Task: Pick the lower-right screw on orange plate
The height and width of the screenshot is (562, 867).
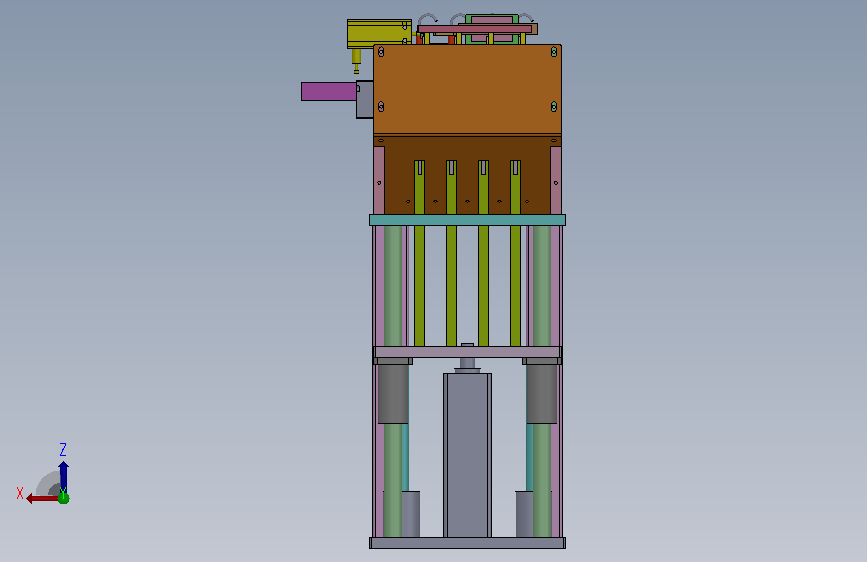Action: coord(554,107)
